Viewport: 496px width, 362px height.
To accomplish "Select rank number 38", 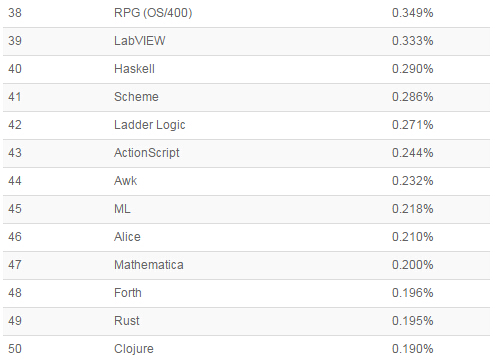I will click(x=15, y=13).
